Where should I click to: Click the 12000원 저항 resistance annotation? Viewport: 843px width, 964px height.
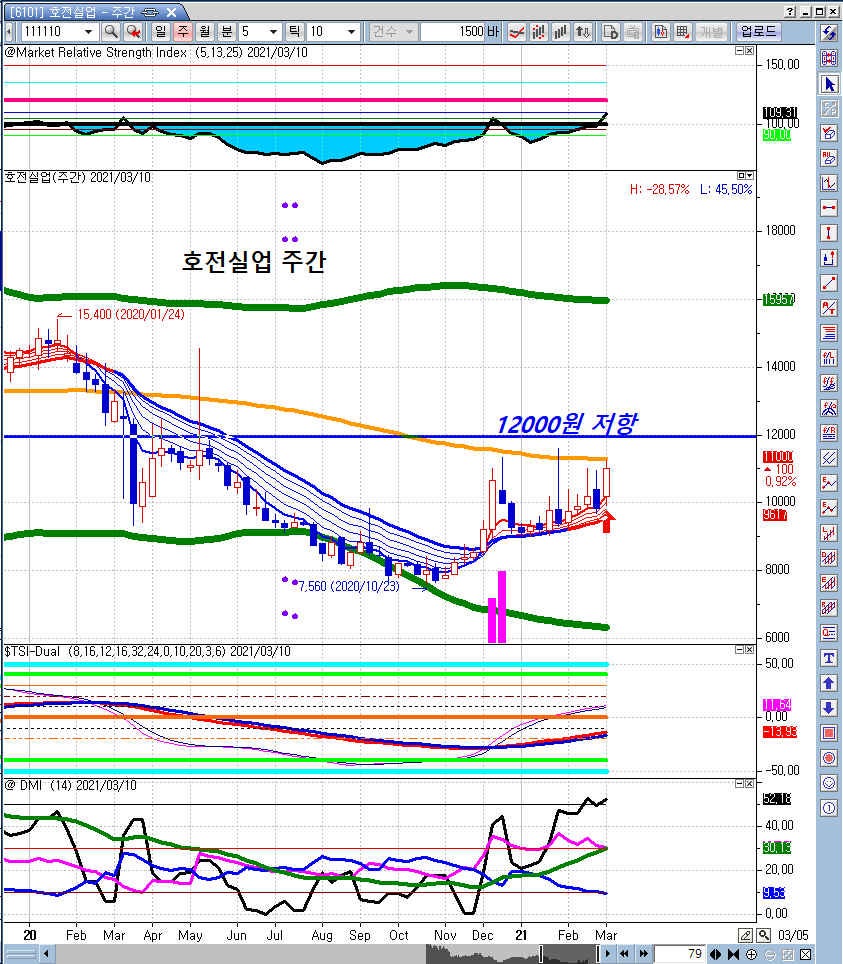tap(566, 424)
